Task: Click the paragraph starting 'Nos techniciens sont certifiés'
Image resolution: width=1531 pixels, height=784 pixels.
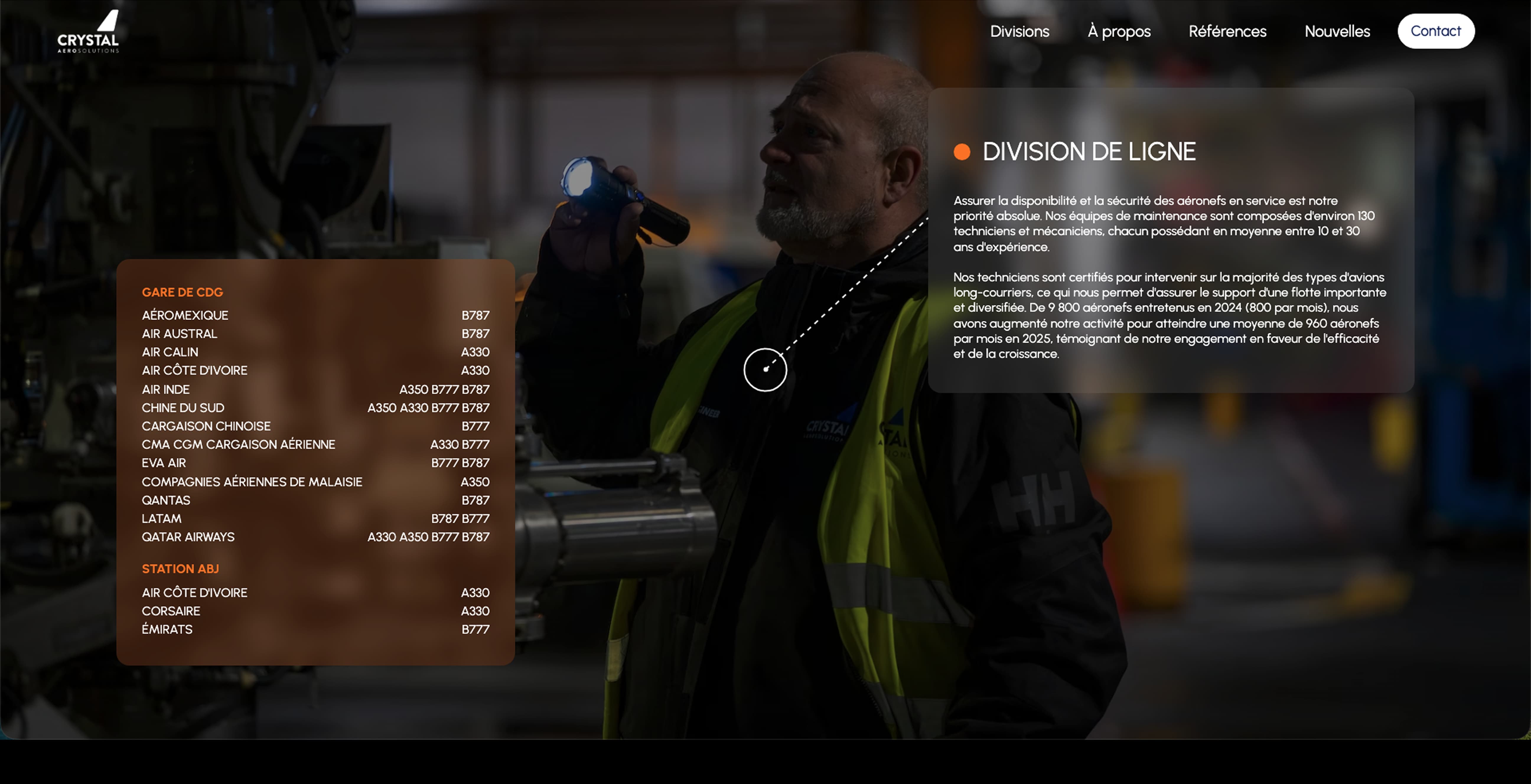Action: (x=1170, y=315)
